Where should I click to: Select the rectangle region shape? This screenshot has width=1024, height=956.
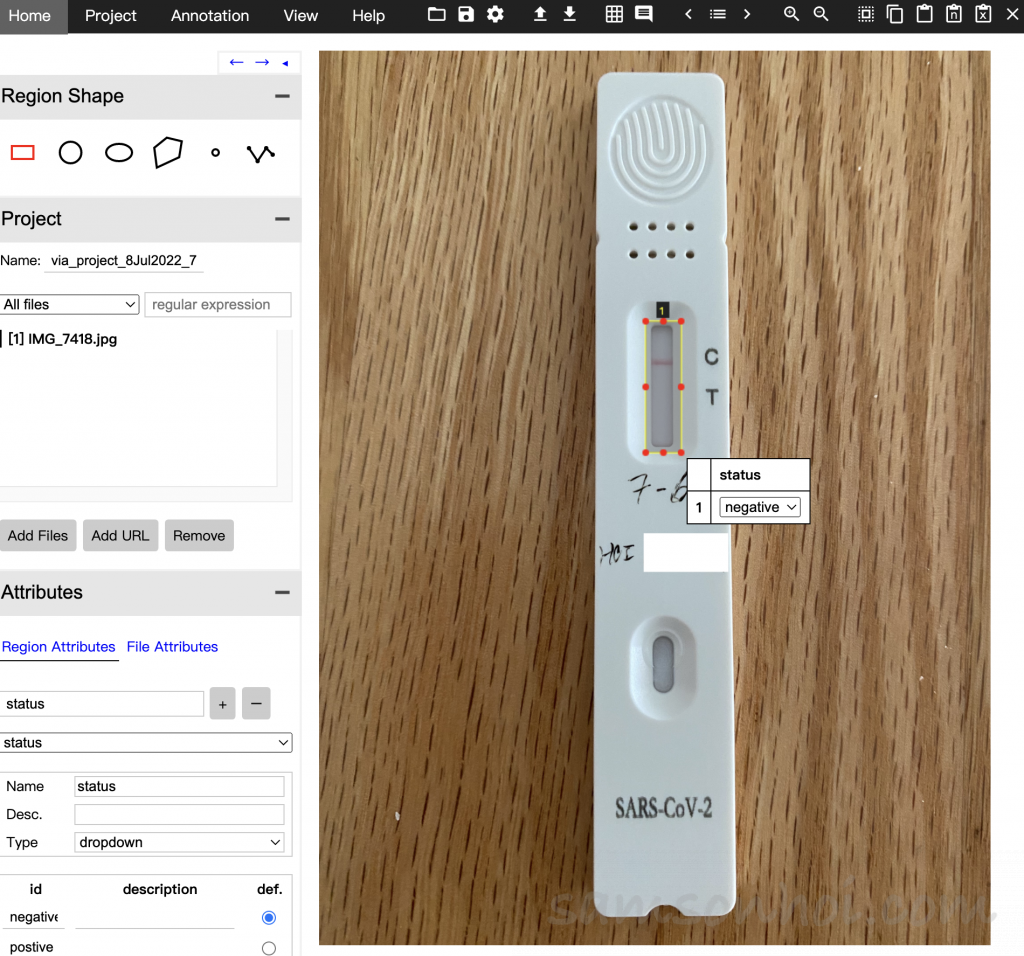(23, 153)
